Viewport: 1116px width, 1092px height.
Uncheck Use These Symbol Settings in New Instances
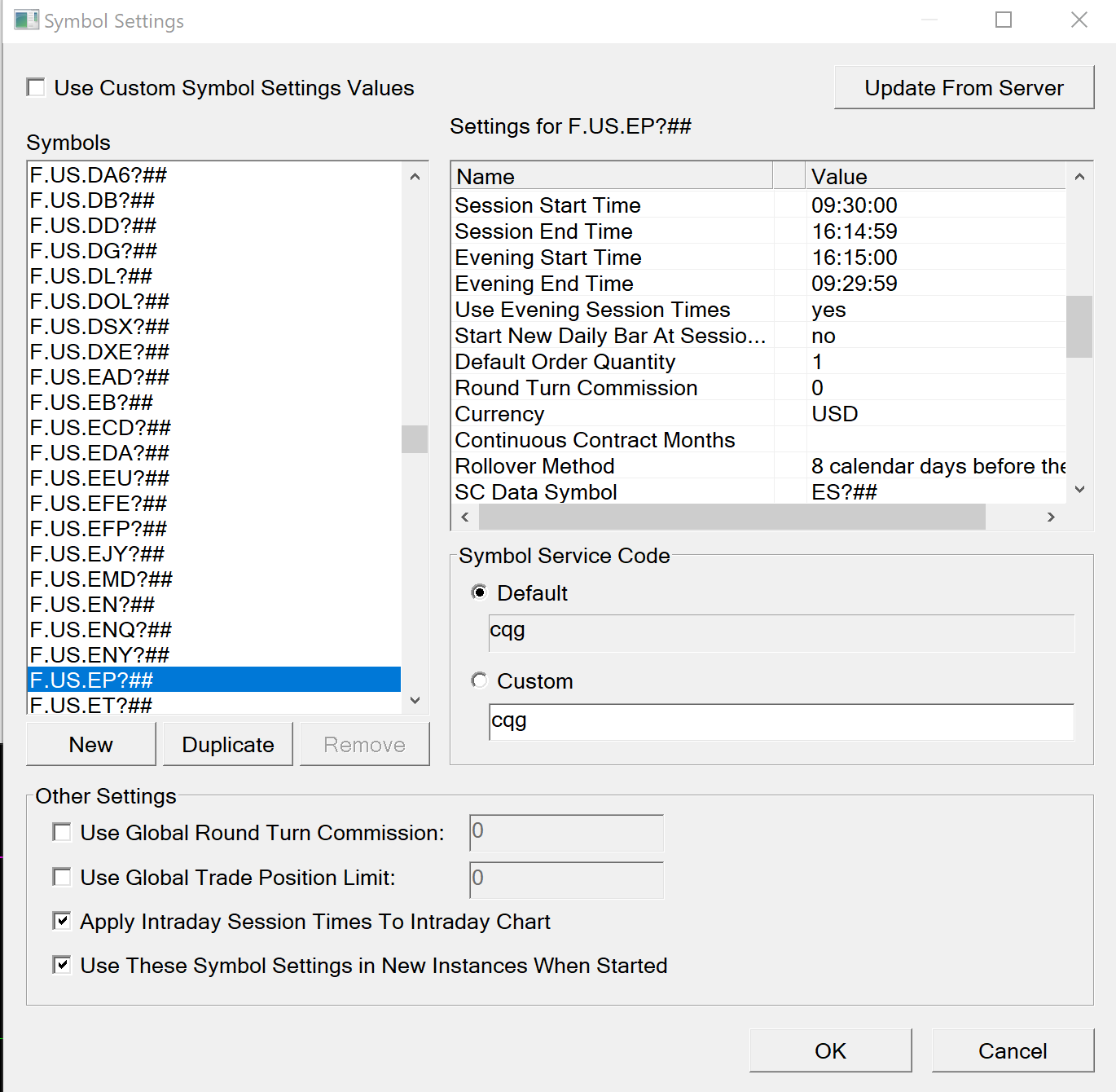tap(62, 965)
